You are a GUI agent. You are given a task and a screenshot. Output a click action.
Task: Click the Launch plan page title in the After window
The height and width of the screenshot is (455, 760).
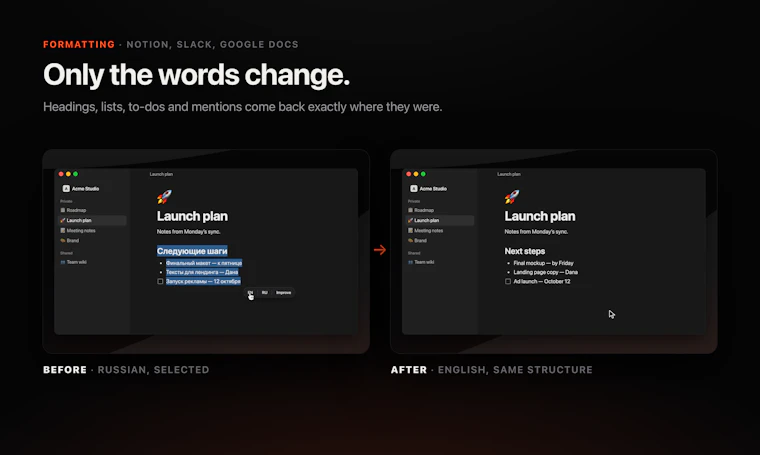539,216
